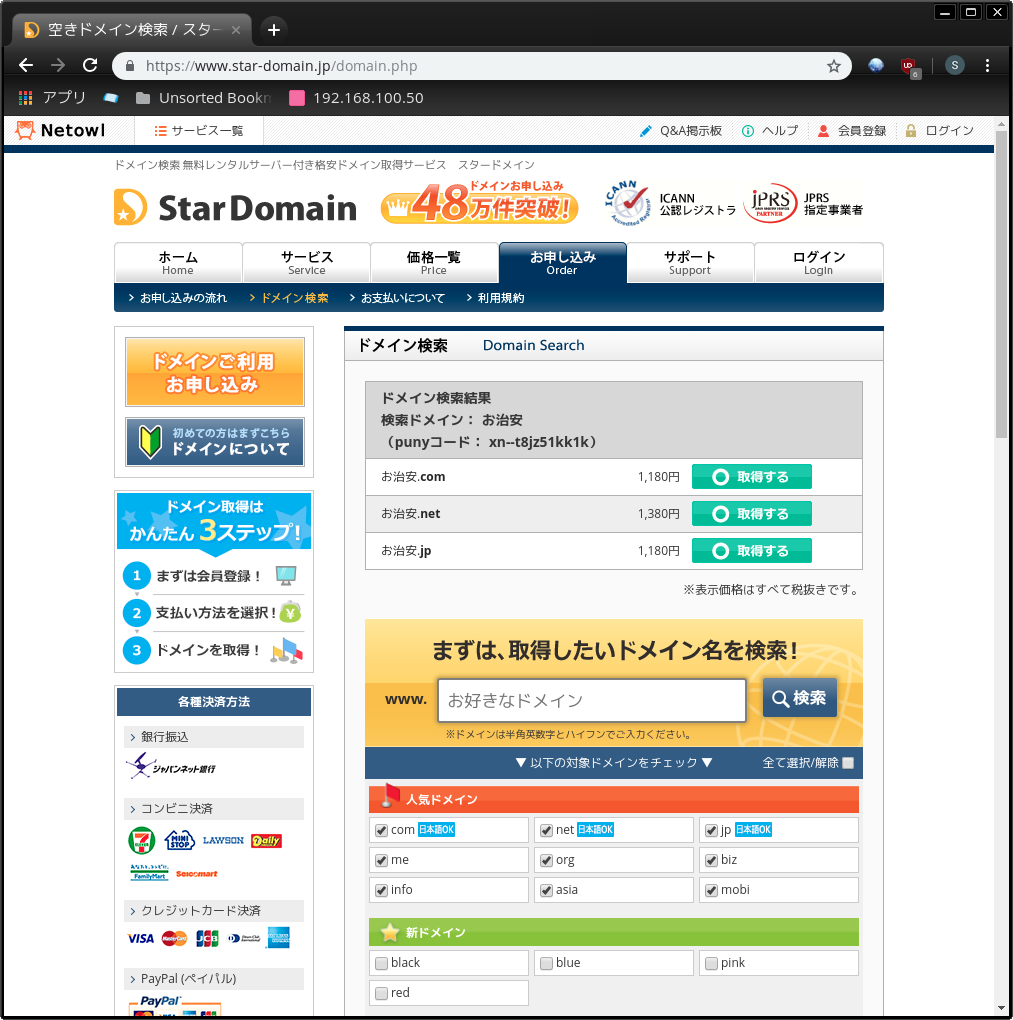Go to 会員登録 member registration

tap(852, 131)
